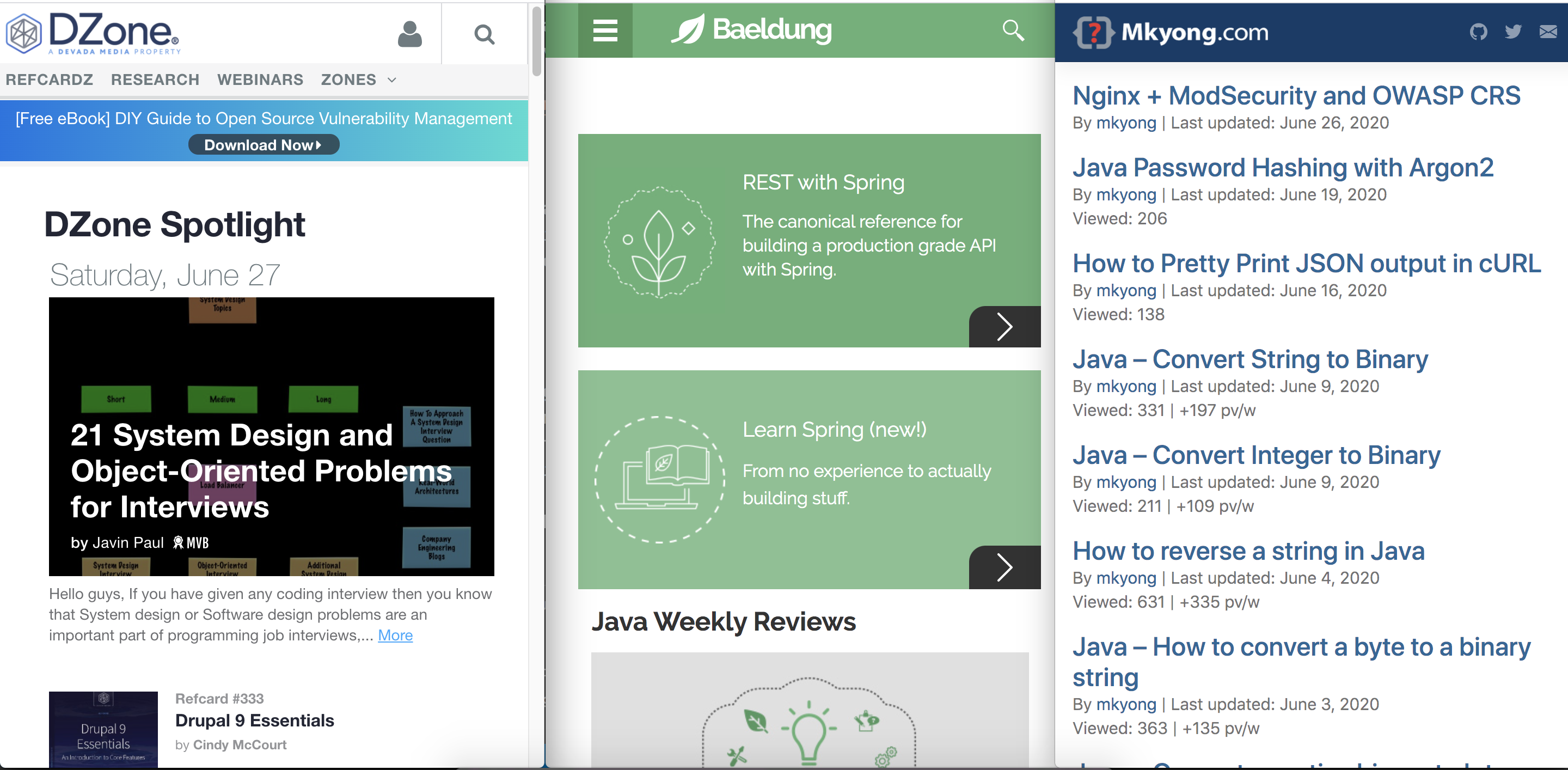Open RESEARCH in DZone nav
Viewport: 1568px width, 770px height.
[155, 80]
